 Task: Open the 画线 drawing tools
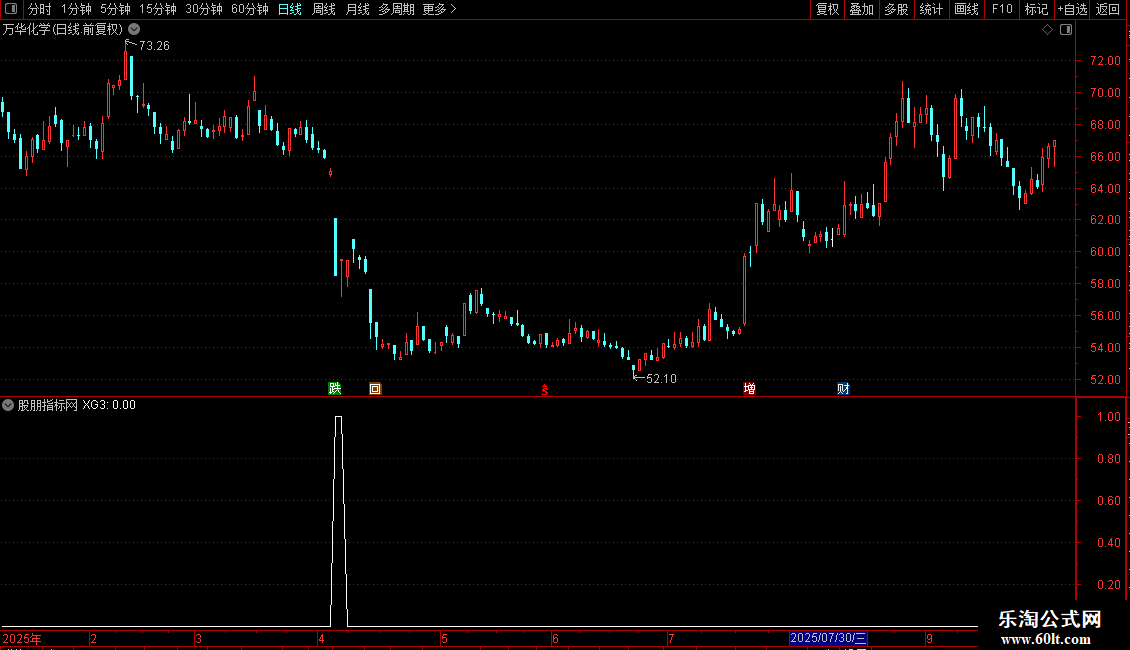(x=966, y=9)
